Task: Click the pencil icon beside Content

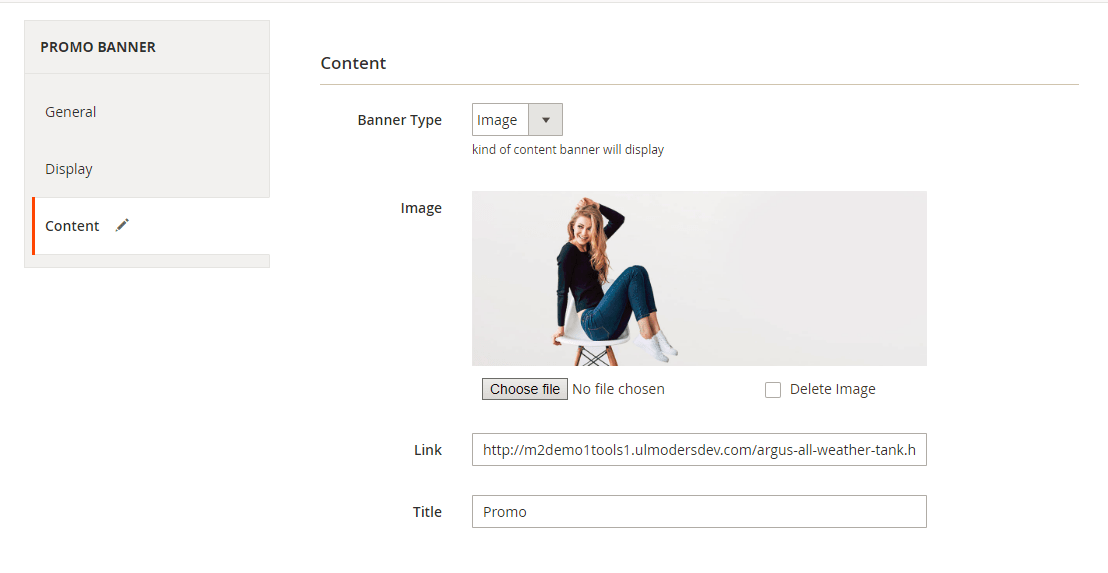Action: (122, 226)
